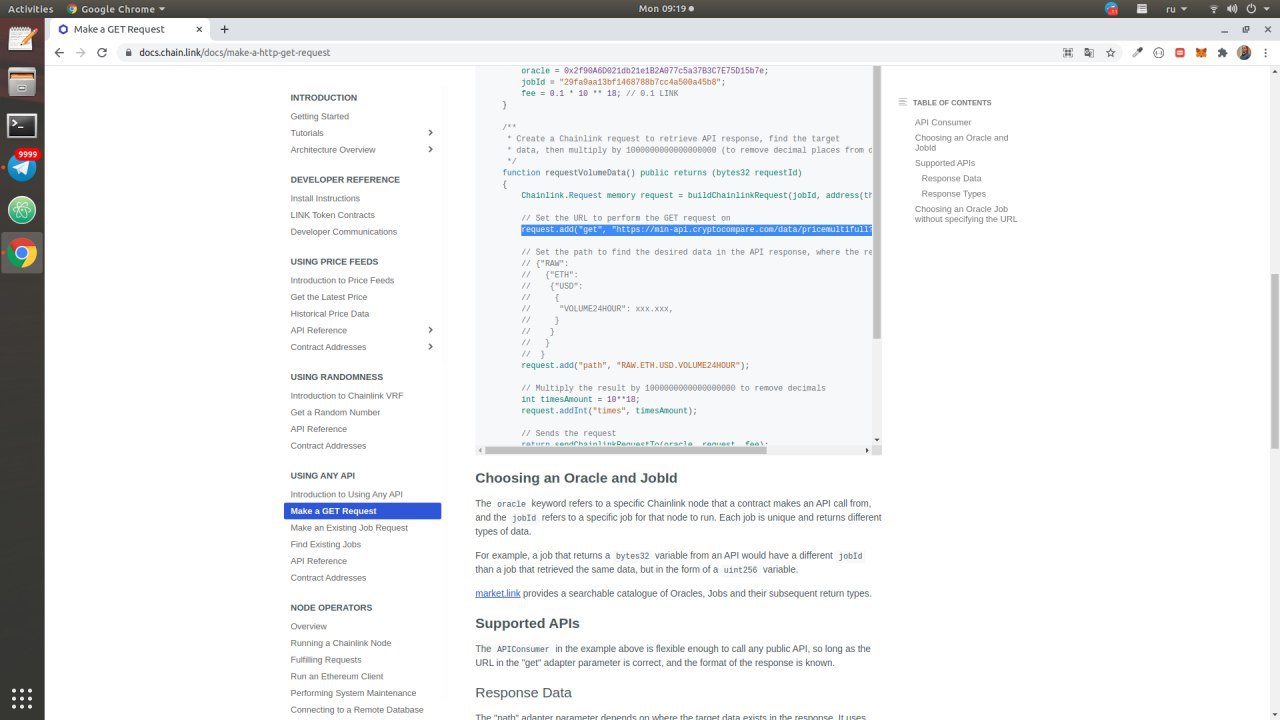Open the JSON braces extension icon
The width and height of the screenshot is (1280, 720).
click(1159, 52)
